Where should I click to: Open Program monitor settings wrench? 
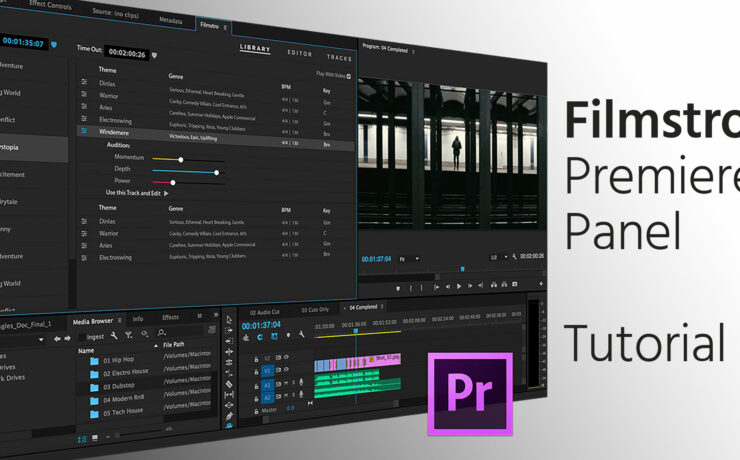click(514, 257)
